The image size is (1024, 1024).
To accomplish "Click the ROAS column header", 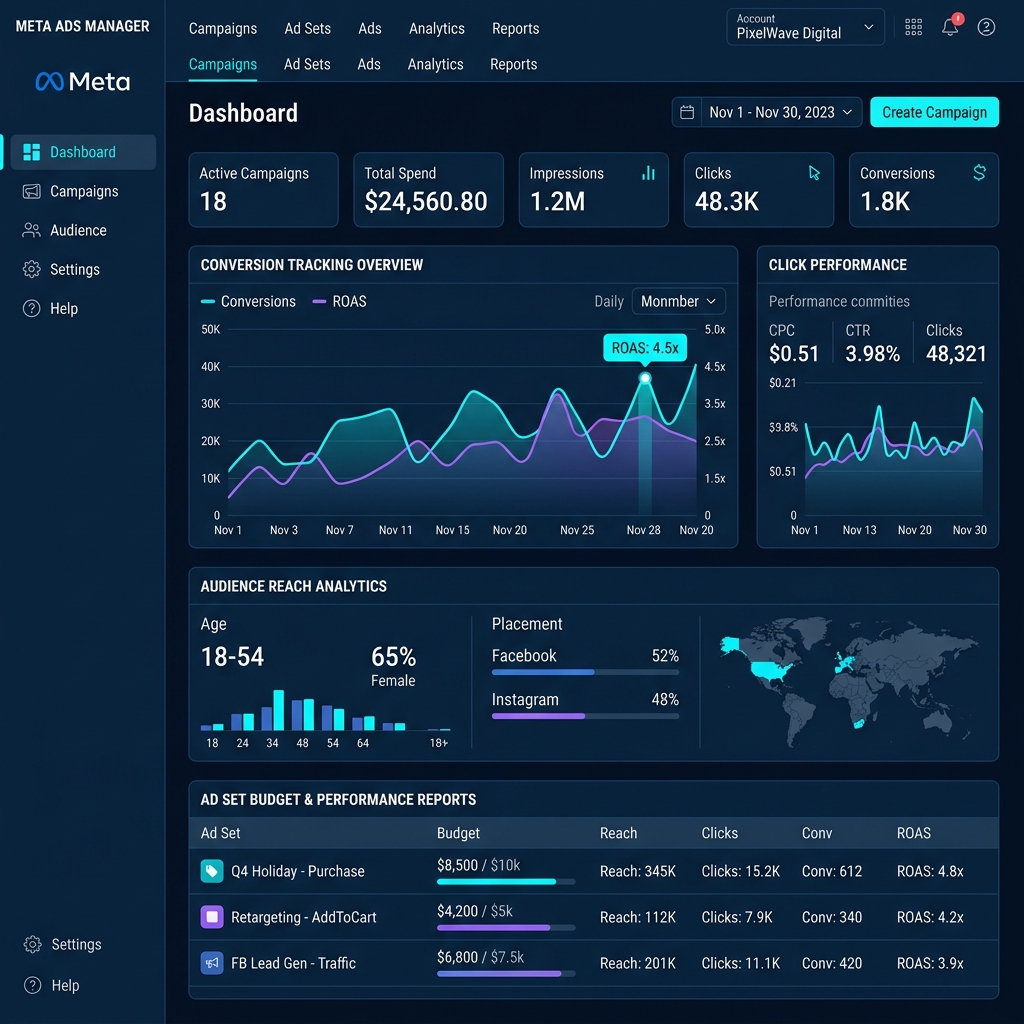I will [914, 833].
